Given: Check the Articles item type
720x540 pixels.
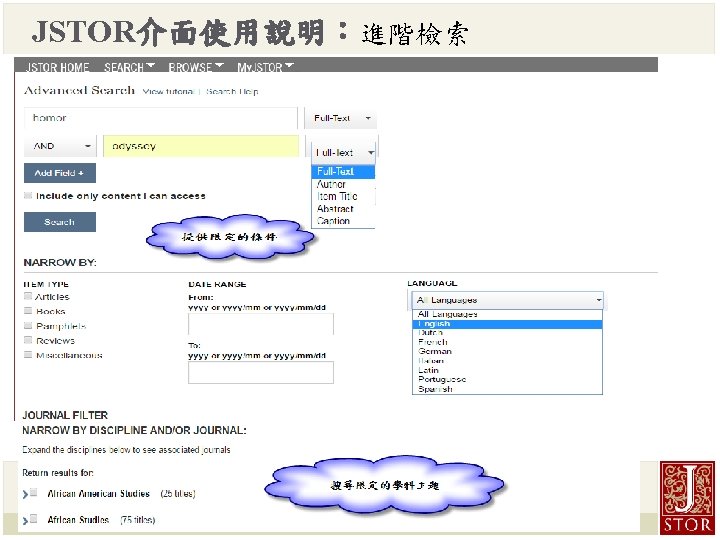Looking at the screenshot, I should (x=28, y=296).
